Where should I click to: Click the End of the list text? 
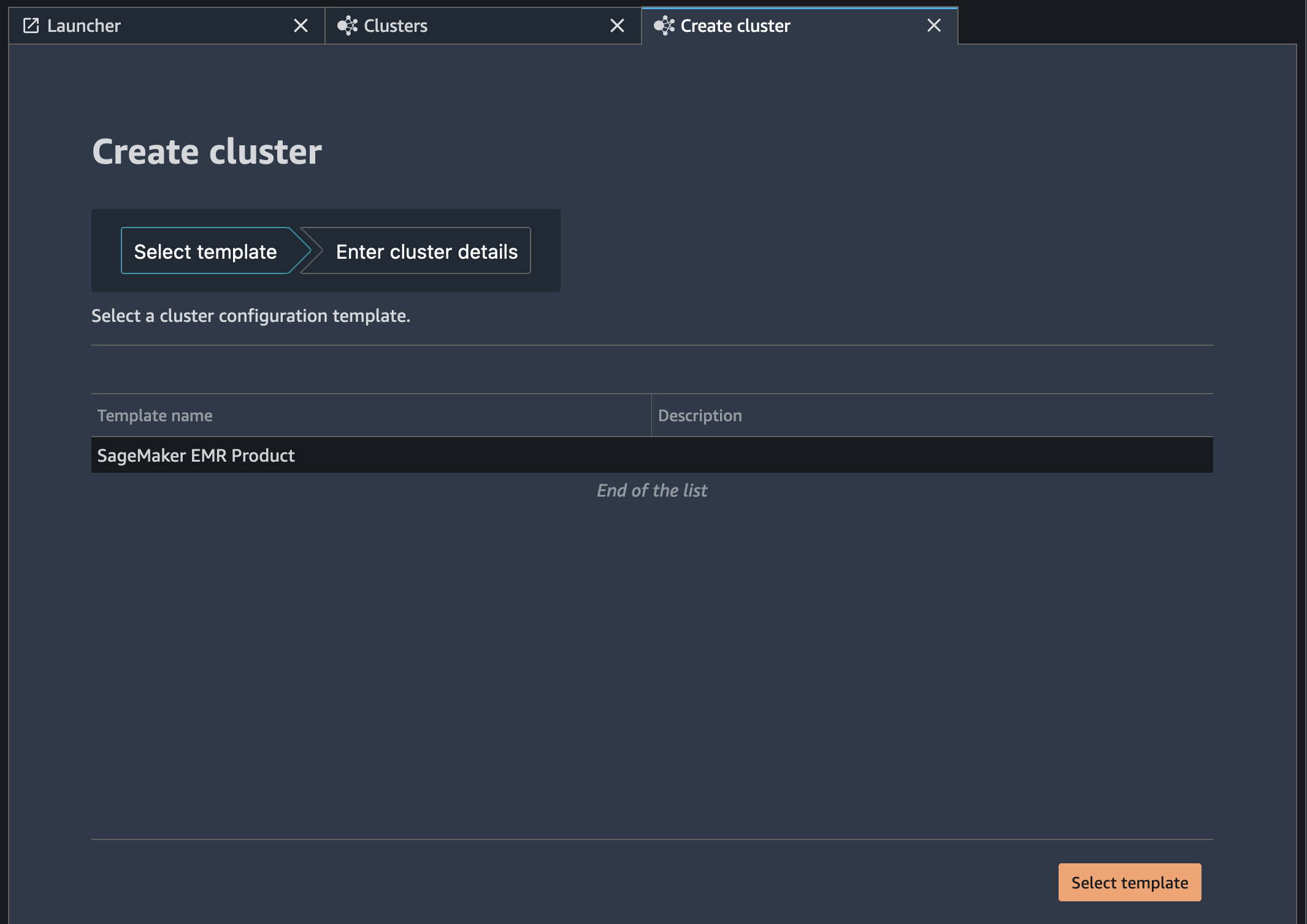pyautogui.click(x=652, y=491)
